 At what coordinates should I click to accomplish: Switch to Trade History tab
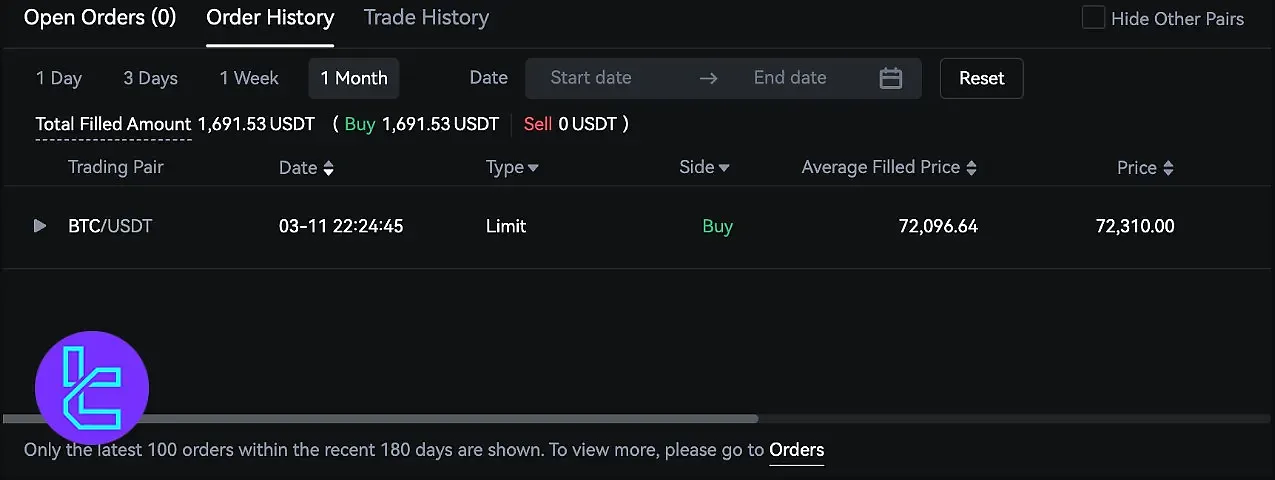426,18
